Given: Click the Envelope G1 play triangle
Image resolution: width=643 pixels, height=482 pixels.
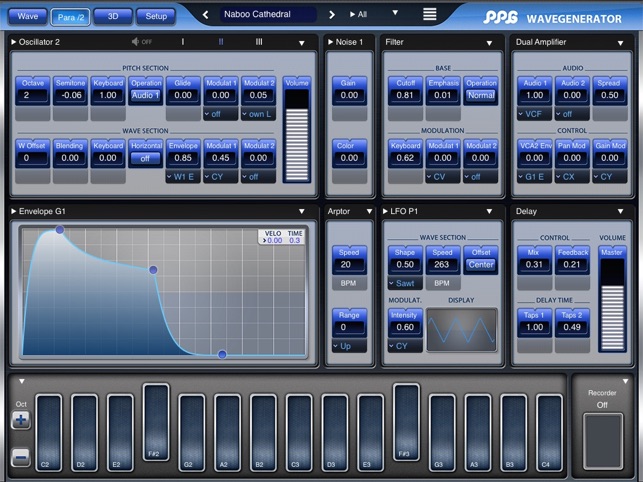Looking at the screenshot, I should coord(14,211).
